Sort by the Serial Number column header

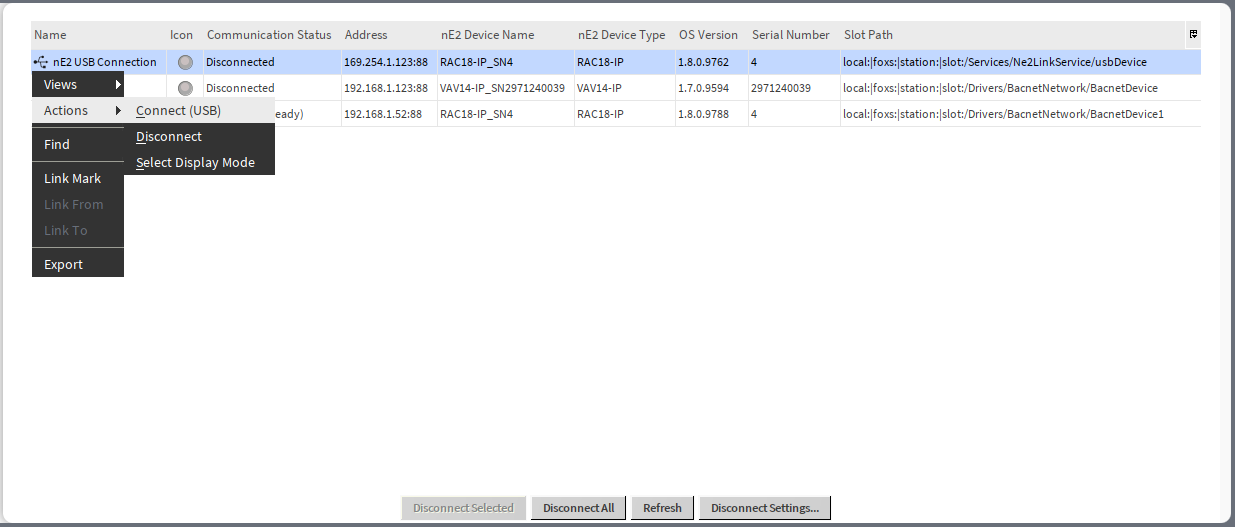point(791,35)
